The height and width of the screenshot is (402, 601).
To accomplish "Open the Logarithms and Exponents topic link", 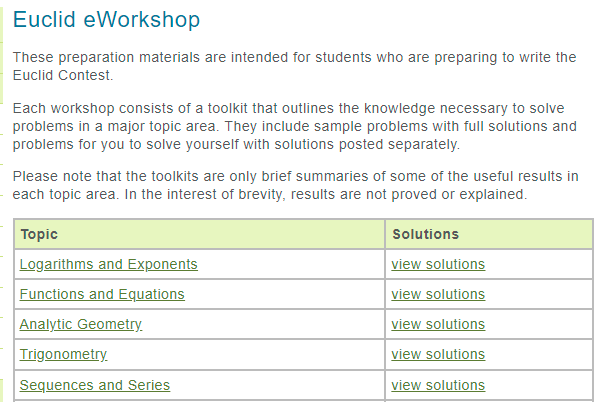I will click(108, 264).
